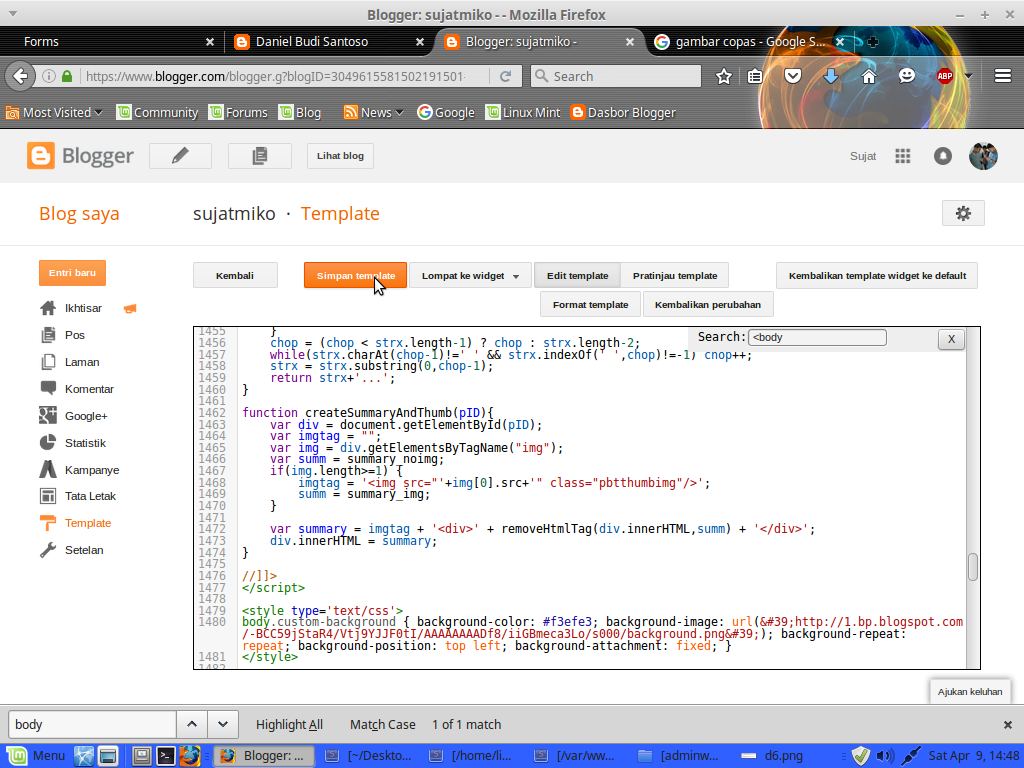Click Simpan template button
The image size is (1024, 768).
(355, 276)
